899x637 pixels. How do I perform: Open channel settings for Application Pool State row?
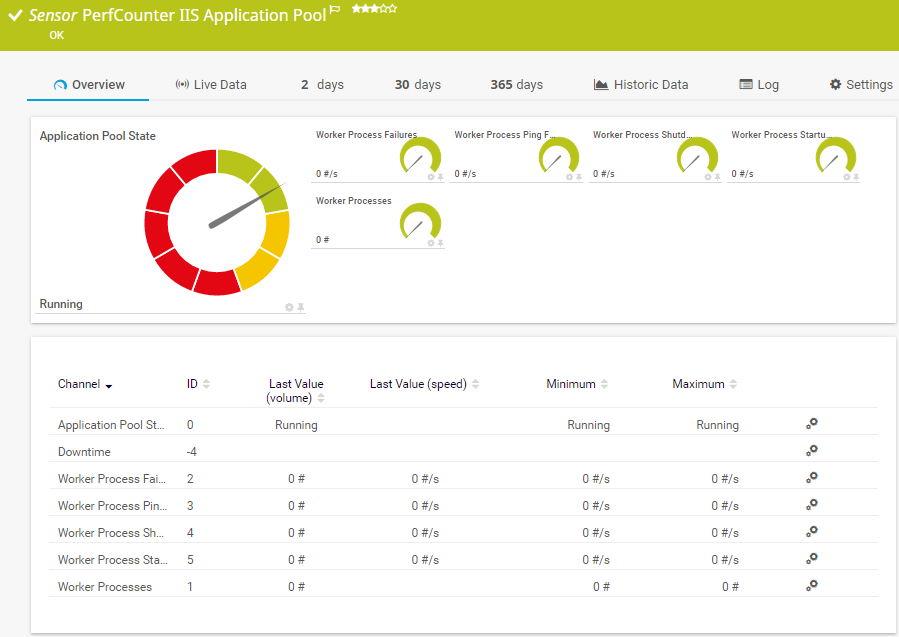click(x=812, y=424)
